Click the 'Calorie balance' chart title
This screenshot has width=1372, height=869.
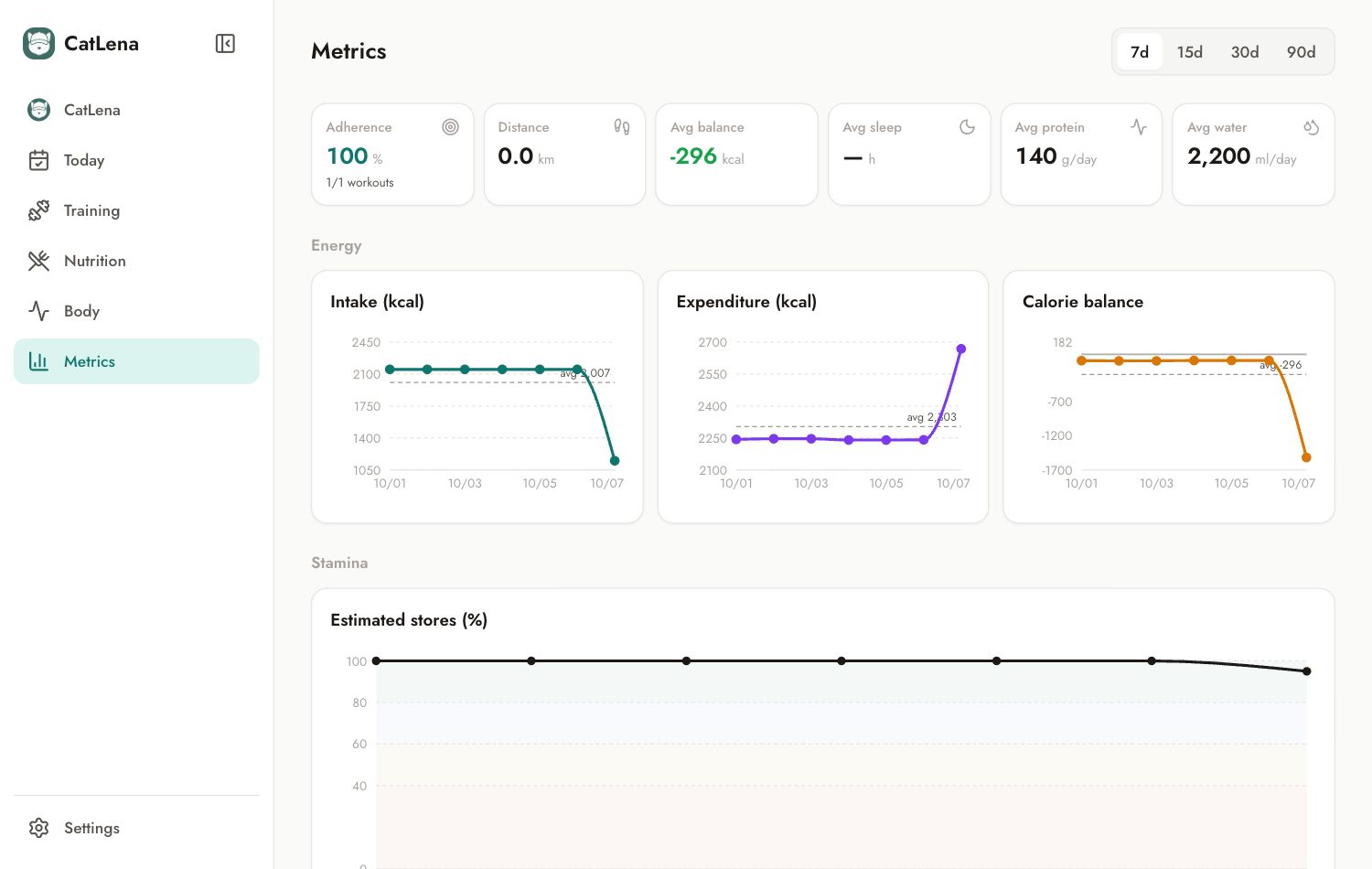click(1083, 302)
